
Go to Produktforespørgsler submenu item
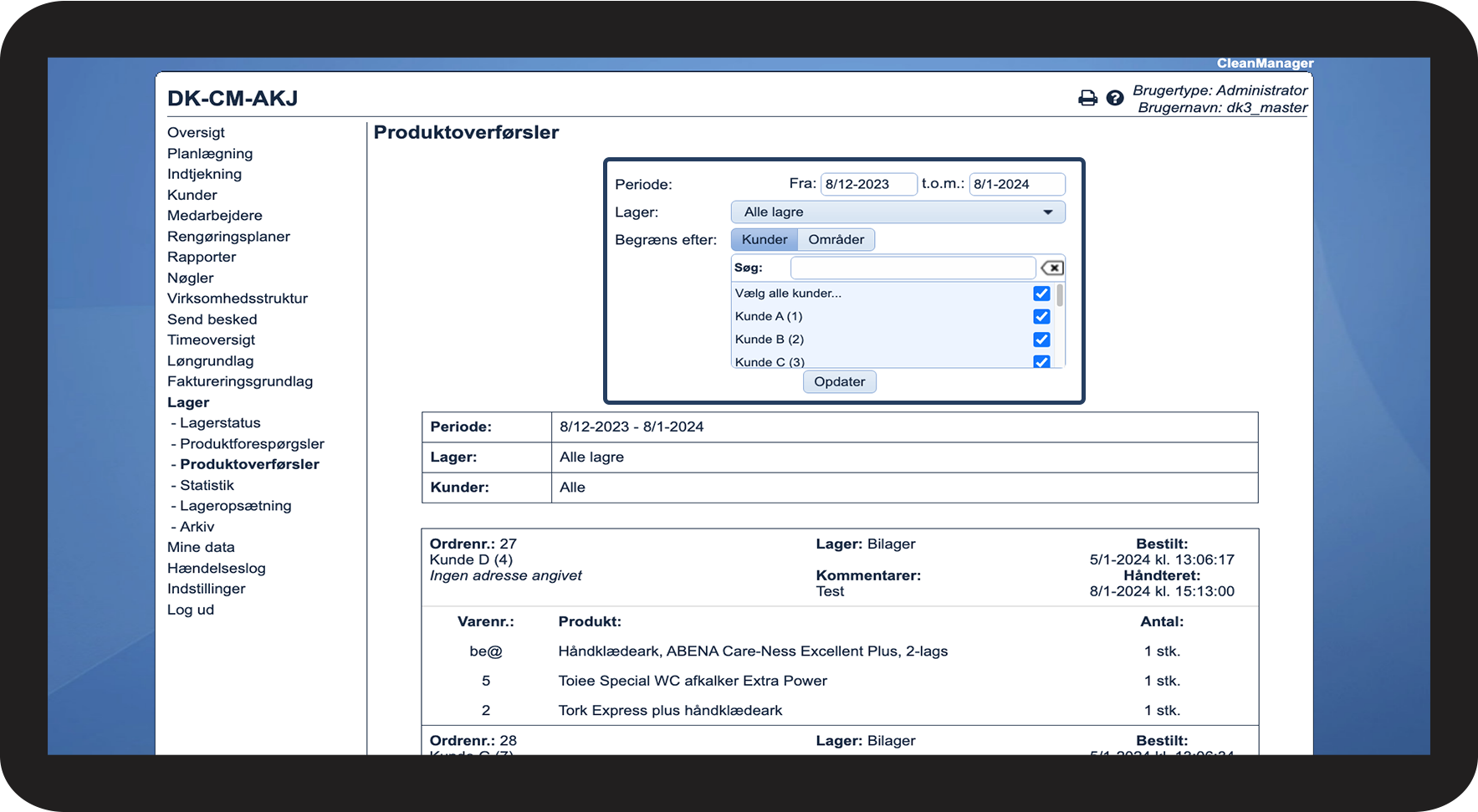(x=252, y=444)
